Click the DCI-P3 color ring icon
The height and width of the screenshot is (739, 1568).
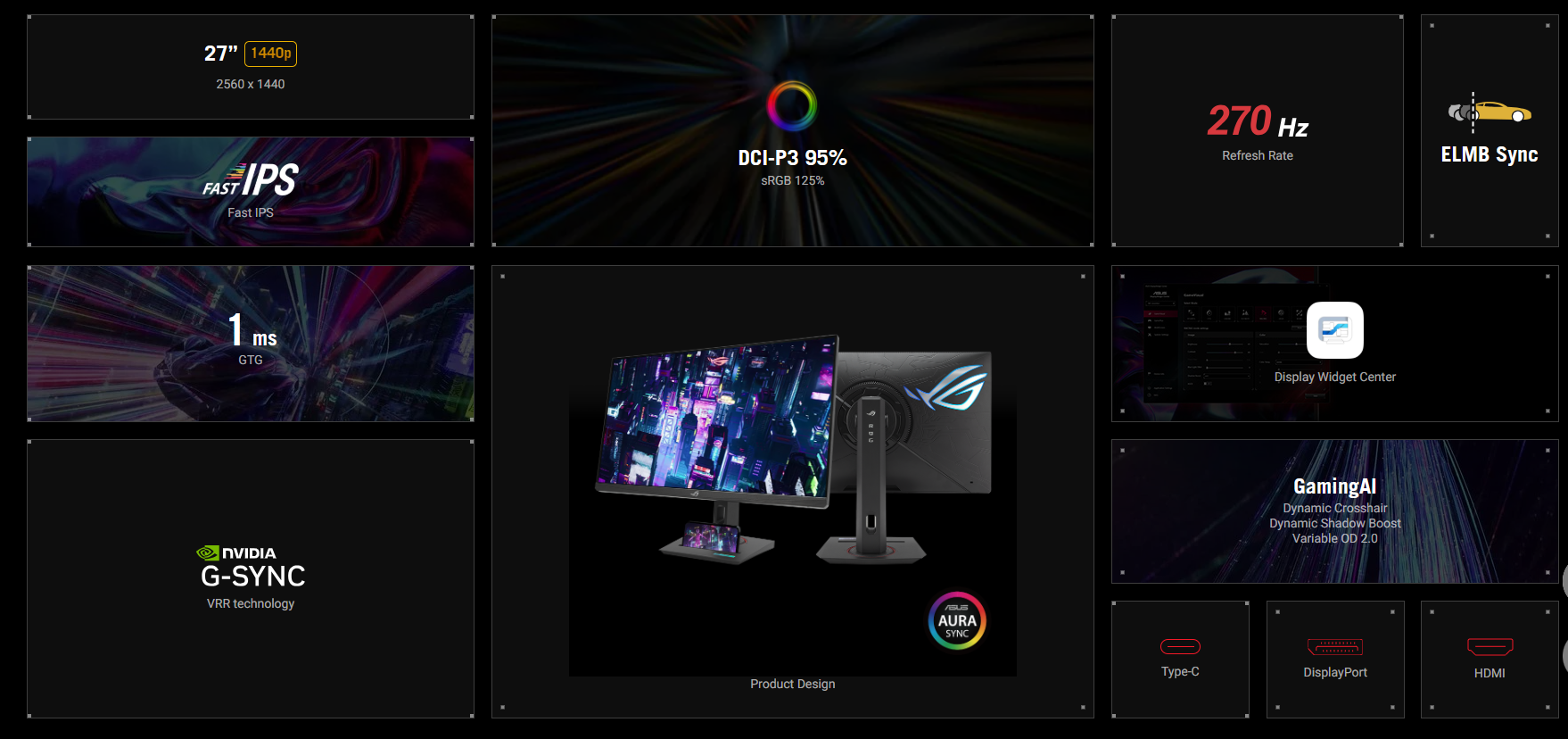(x=792, y=106)
